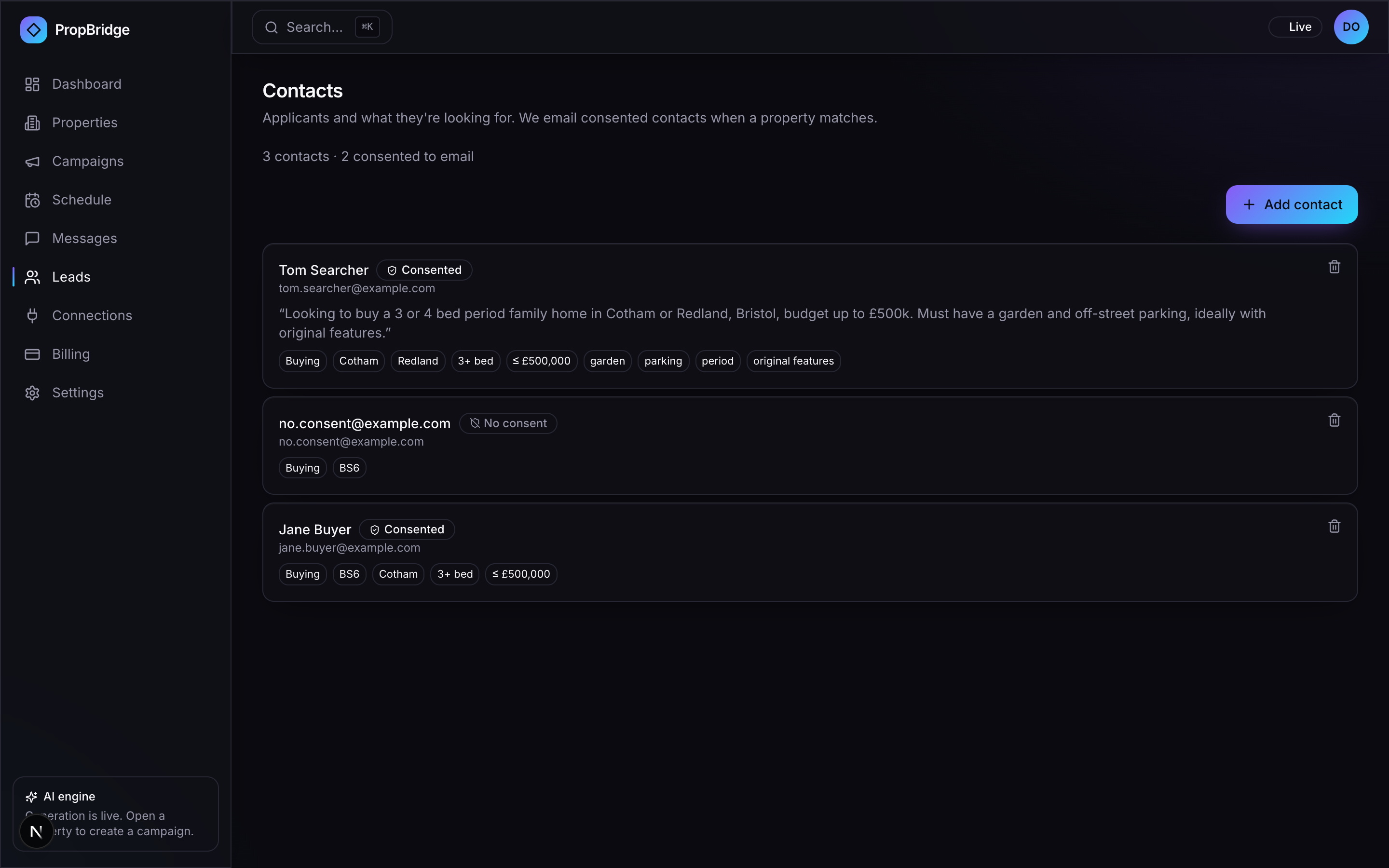Click the garden tag
Viewport: 1389px width, 868px height.
click(x=607, y=361)
